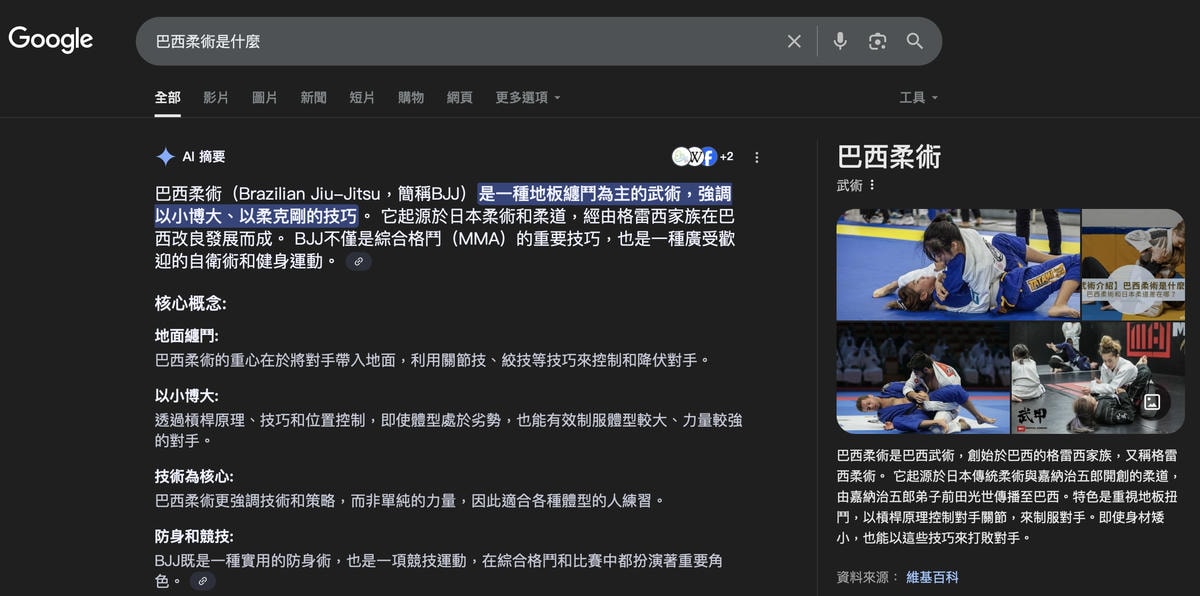Switch to the 影片 tab
This screenshot has height=596, width=1200.
point(216,98)
